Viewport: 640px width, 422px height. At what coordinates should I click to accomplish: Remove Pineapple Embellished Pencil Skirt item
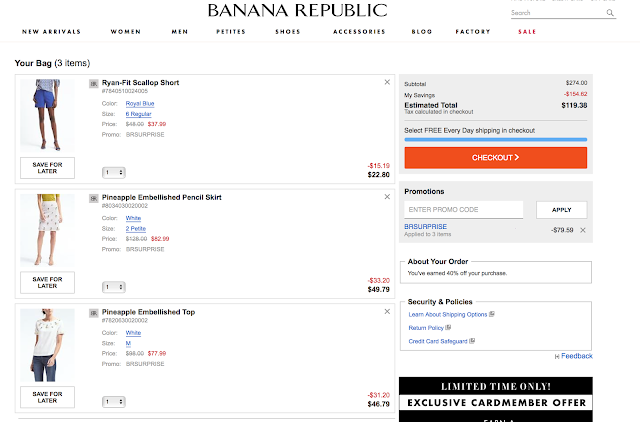click(387, 197)
